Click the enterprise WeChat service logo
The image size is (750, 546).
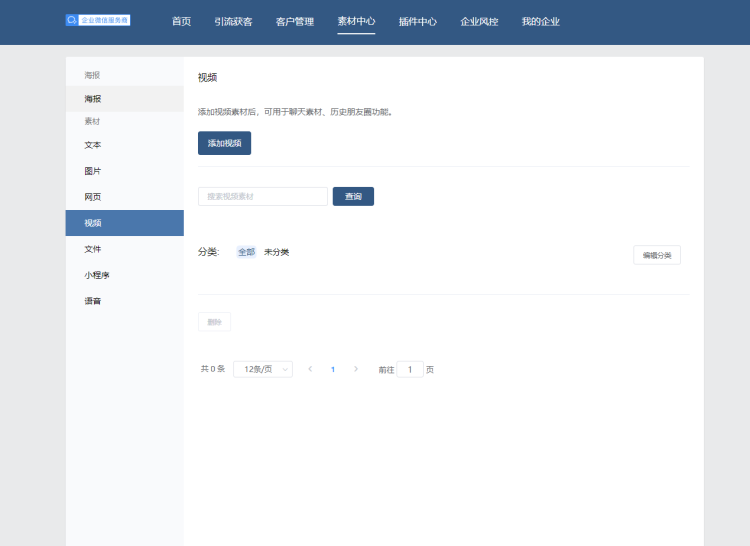98,20
